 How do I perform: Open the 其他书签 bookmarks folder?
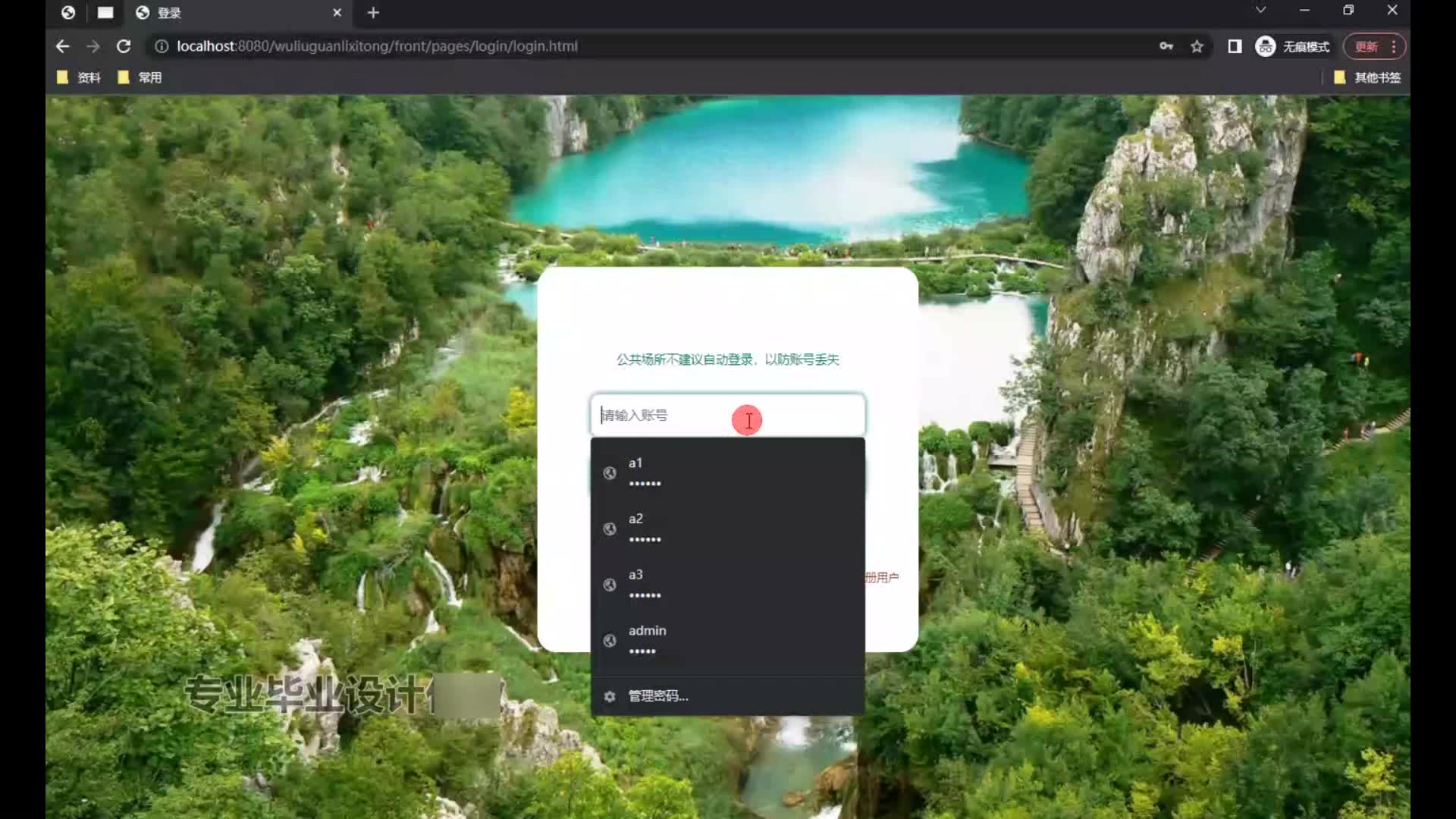(1367, 77)
